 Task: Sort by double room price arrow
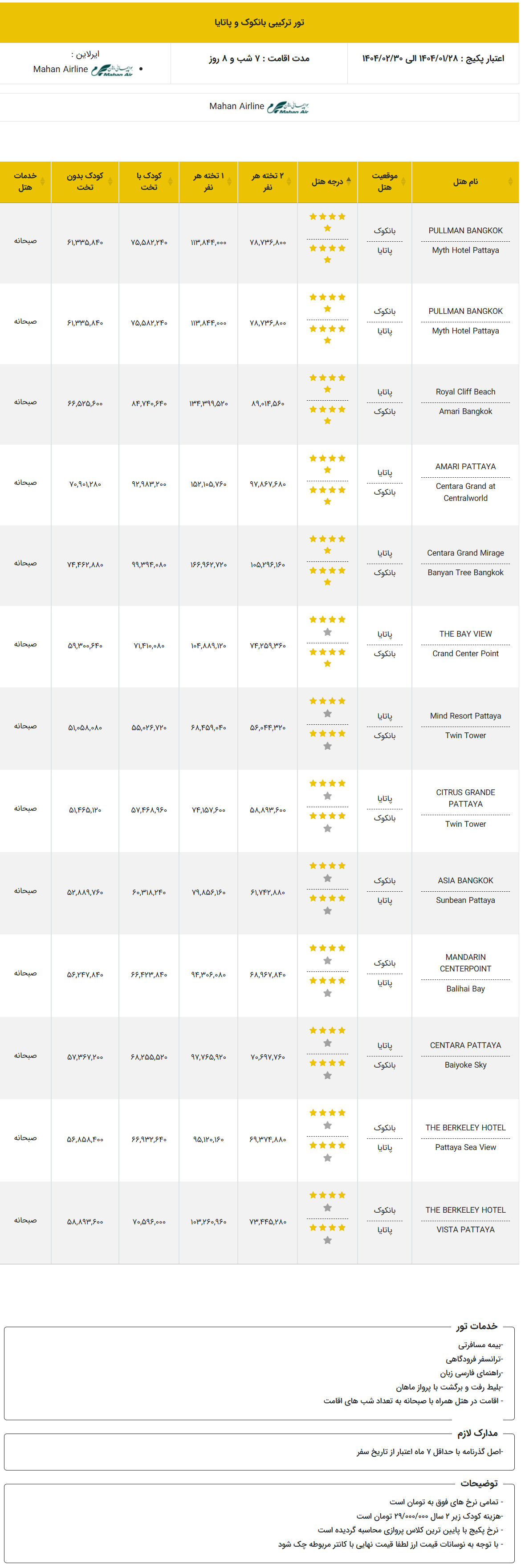[x=289, y=181]
